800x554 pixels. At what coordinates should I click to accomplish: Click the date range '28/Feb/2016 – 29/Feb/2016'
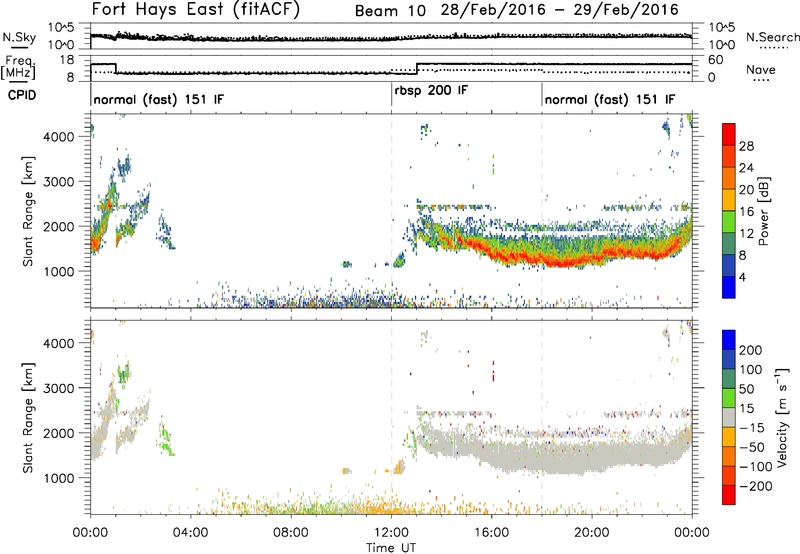(560, 10)
